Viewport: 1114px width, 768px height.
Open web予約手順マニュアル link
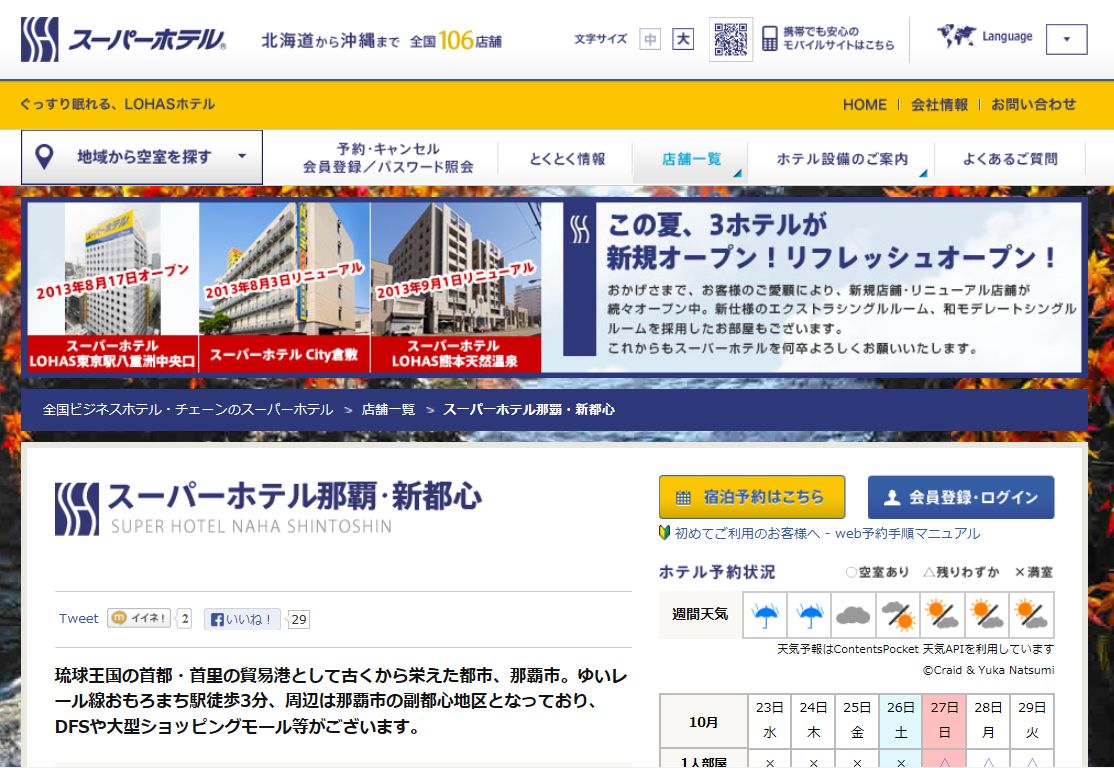907,534
